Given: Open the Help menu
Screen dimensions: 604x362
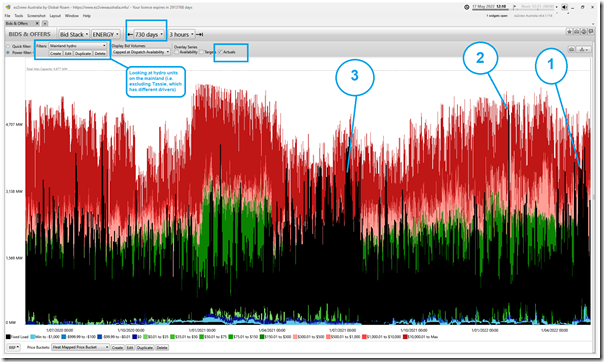Looking at the screenshot, I should tap(87, 16).
